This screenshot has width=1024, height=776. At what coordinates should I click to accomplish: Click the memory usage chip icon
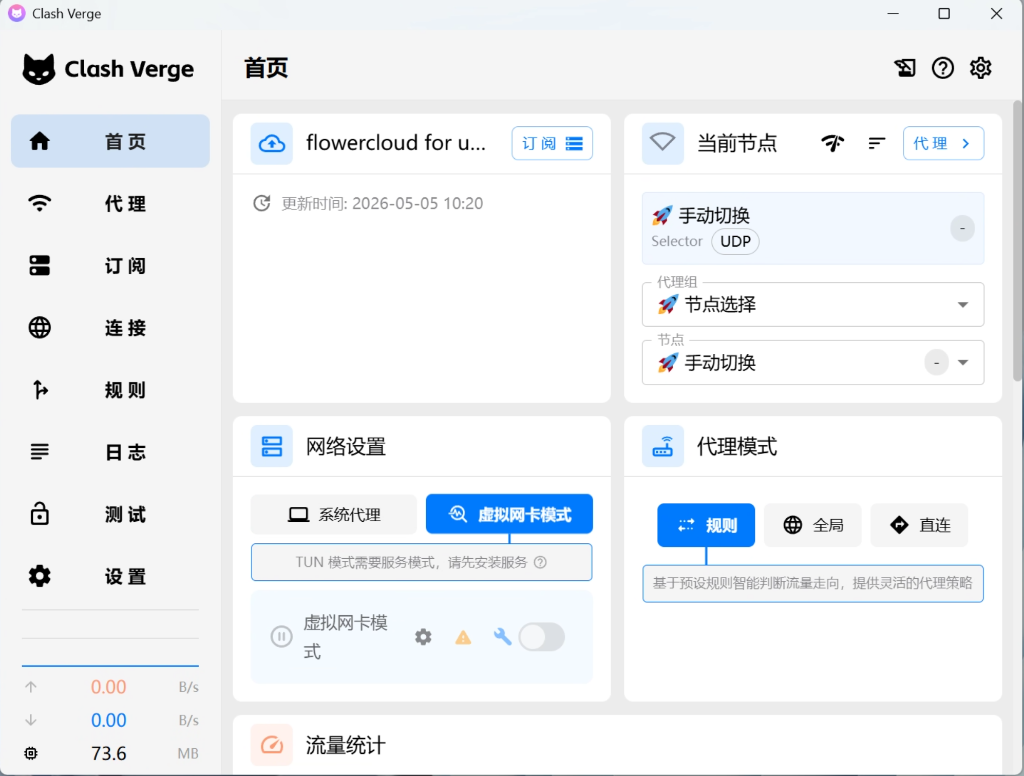click(31, 753)
